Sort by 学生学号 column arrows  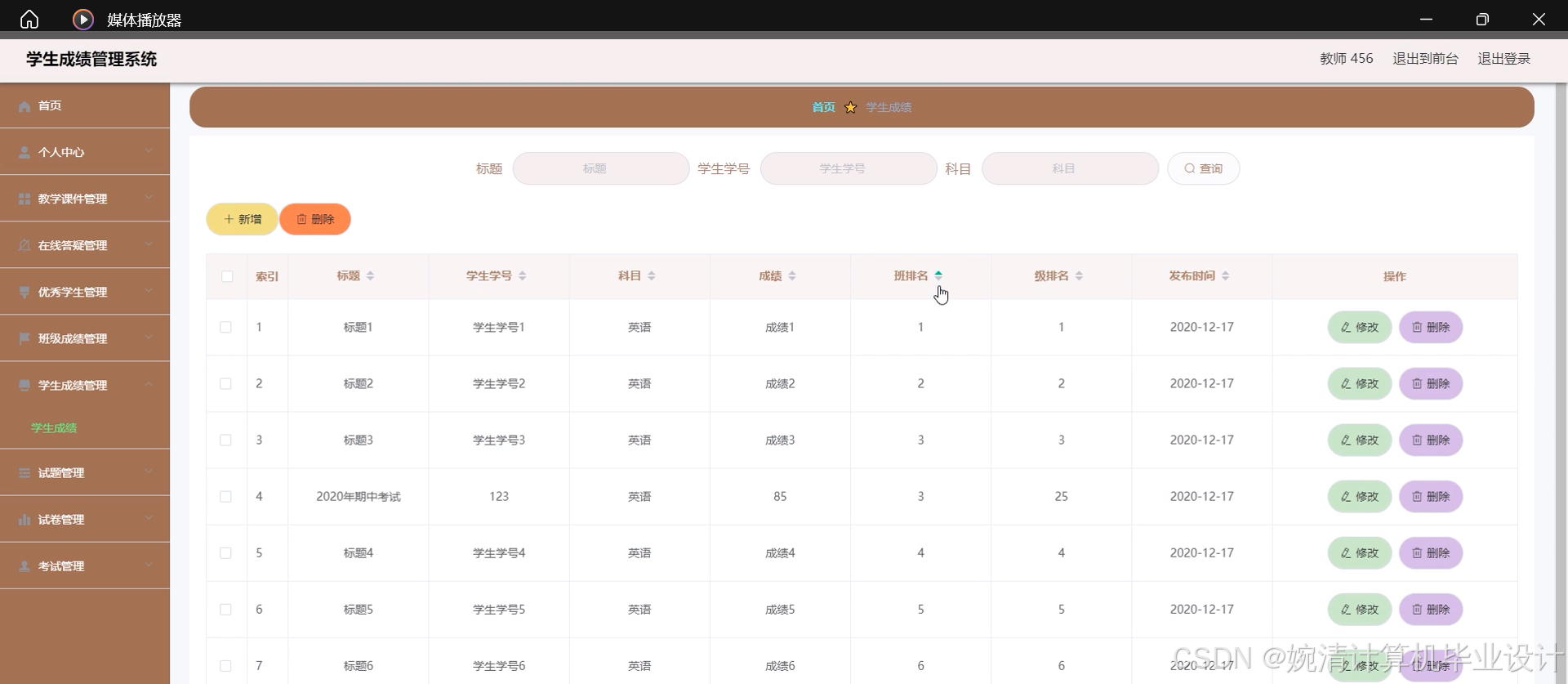coord(522,276)
